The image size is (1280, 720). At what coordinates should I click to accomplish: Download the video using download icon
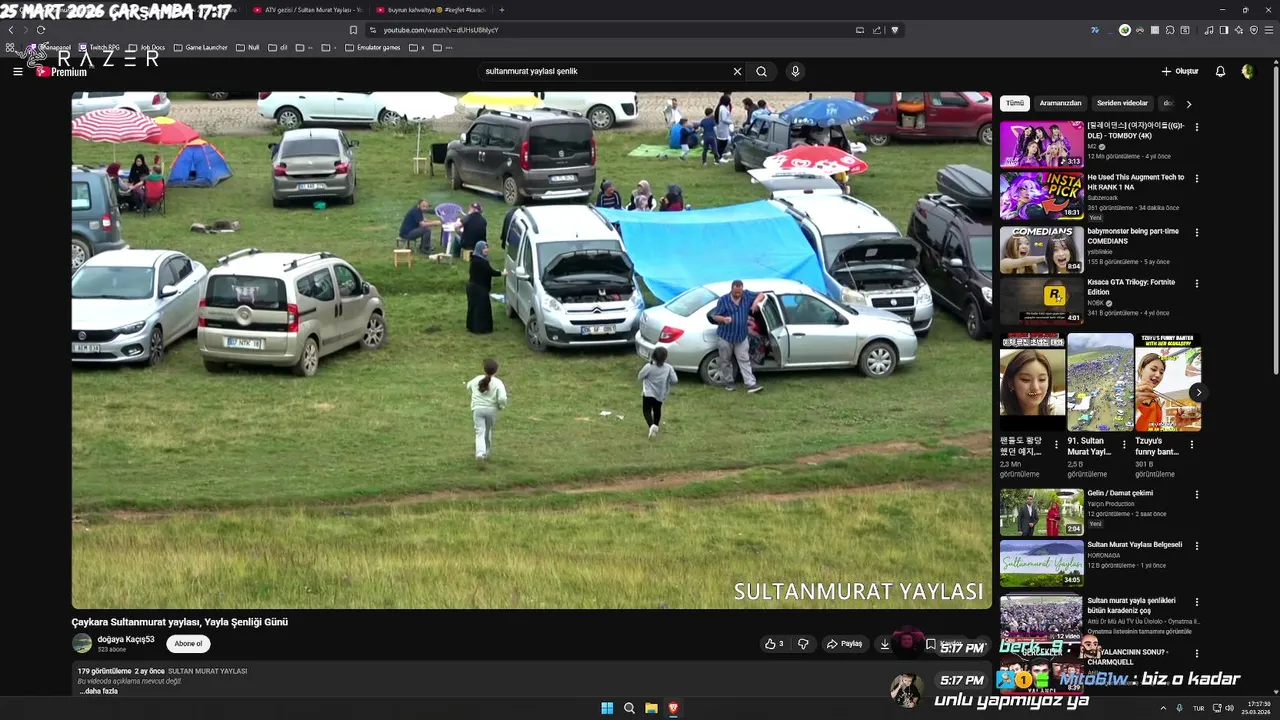coord(885,644)
